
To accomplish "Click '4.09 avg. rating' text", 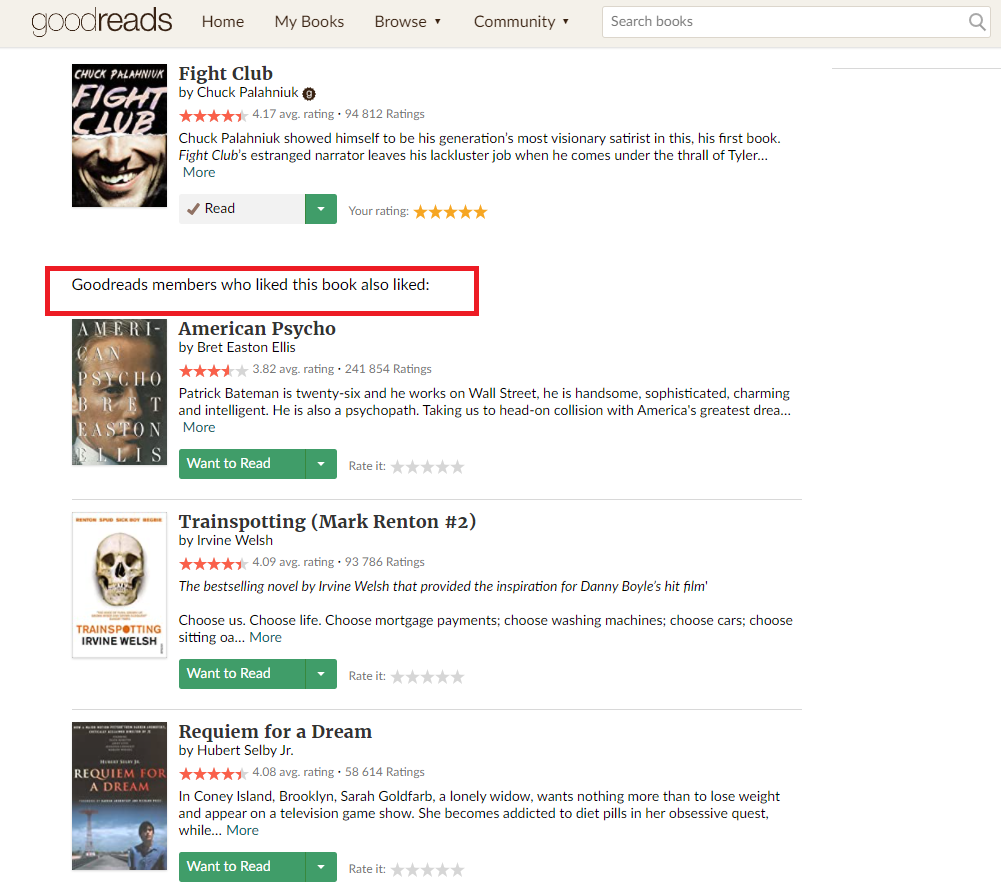I will [x=293, y=562].
